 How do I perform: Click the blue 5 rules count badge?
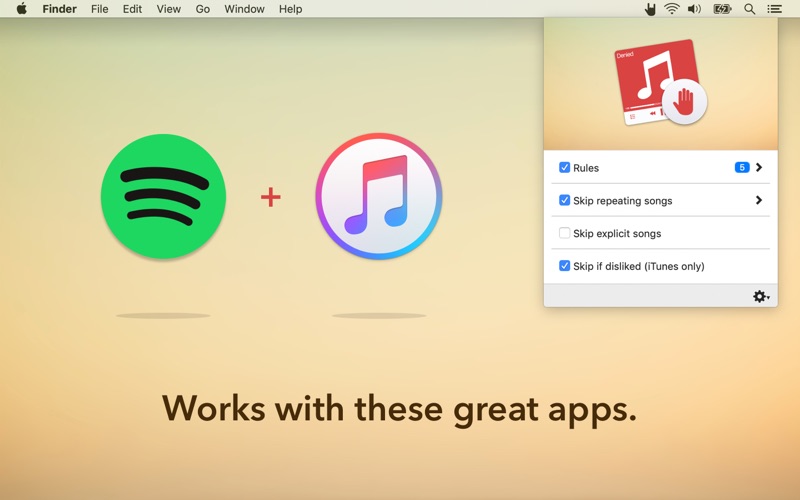742,167
